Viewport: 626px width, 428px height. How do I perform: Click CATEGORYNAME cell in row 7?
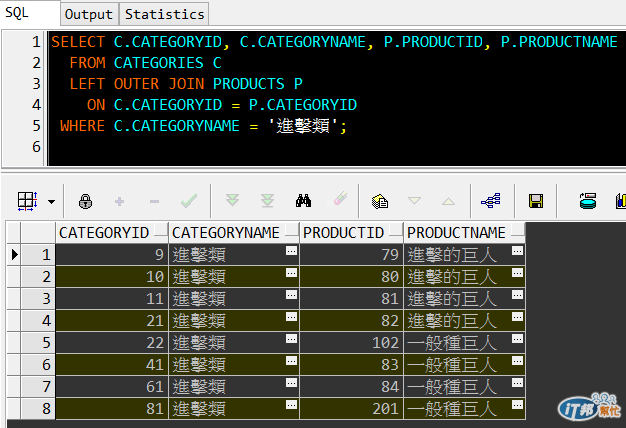(234, 386)
